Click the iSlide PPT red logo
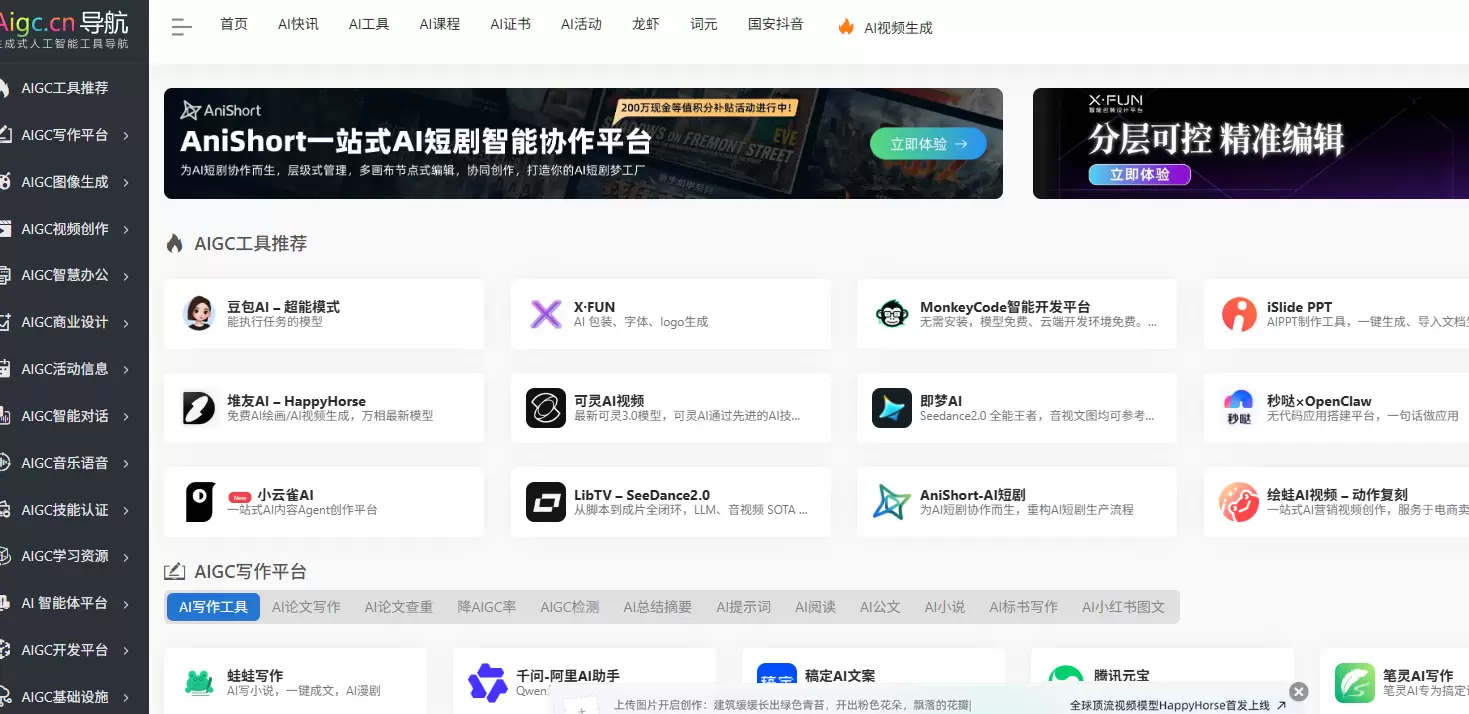 [1239, 314]
